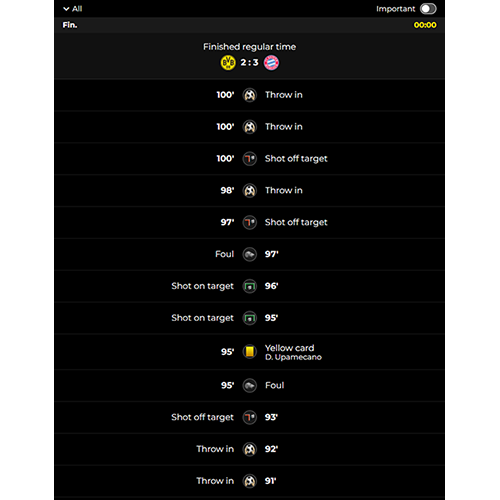
Task: Click the Throw in icon at 92'
Action: [x=250, y=449]
